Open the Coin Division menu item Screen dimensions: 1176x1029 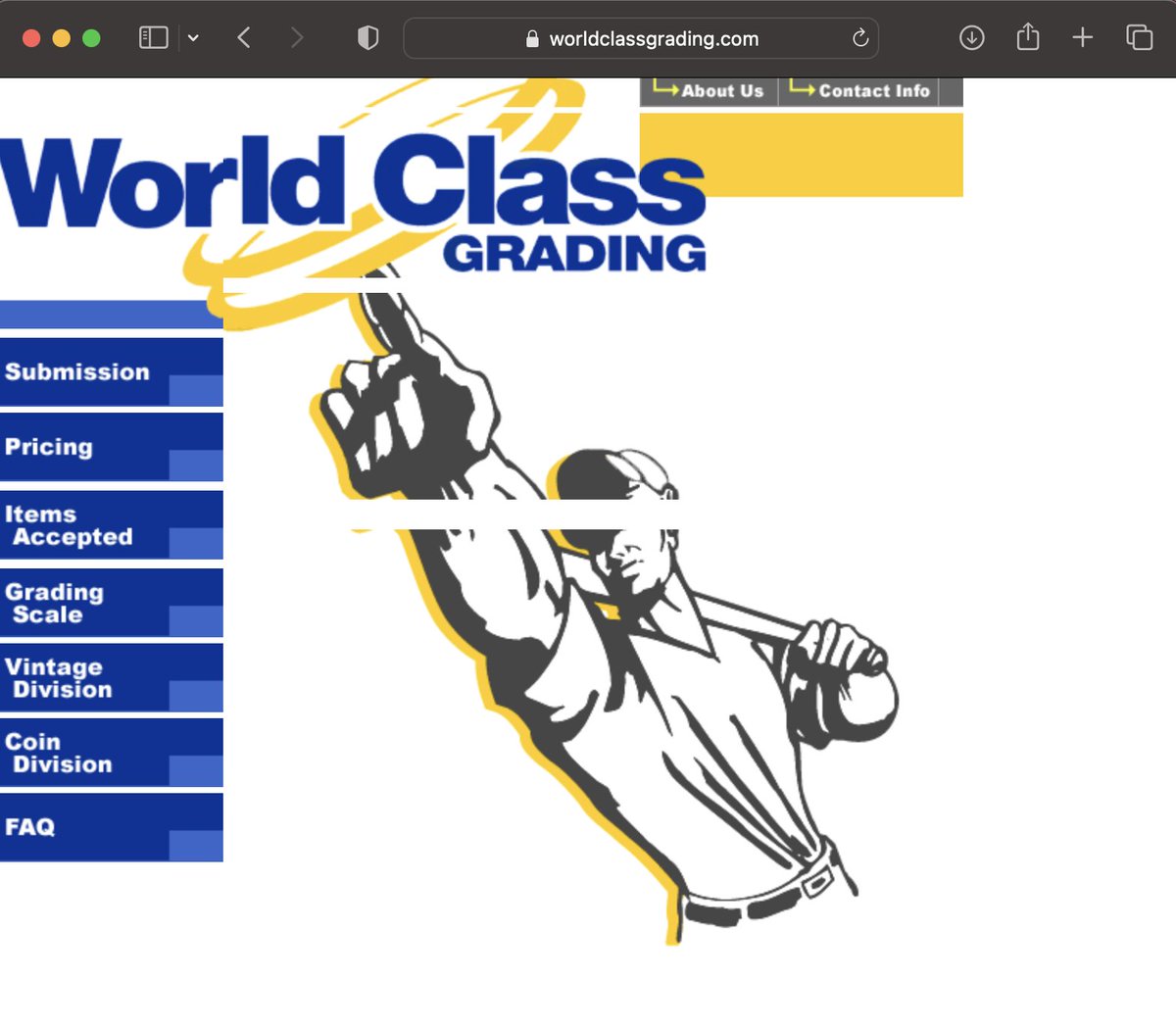(112, 753)
